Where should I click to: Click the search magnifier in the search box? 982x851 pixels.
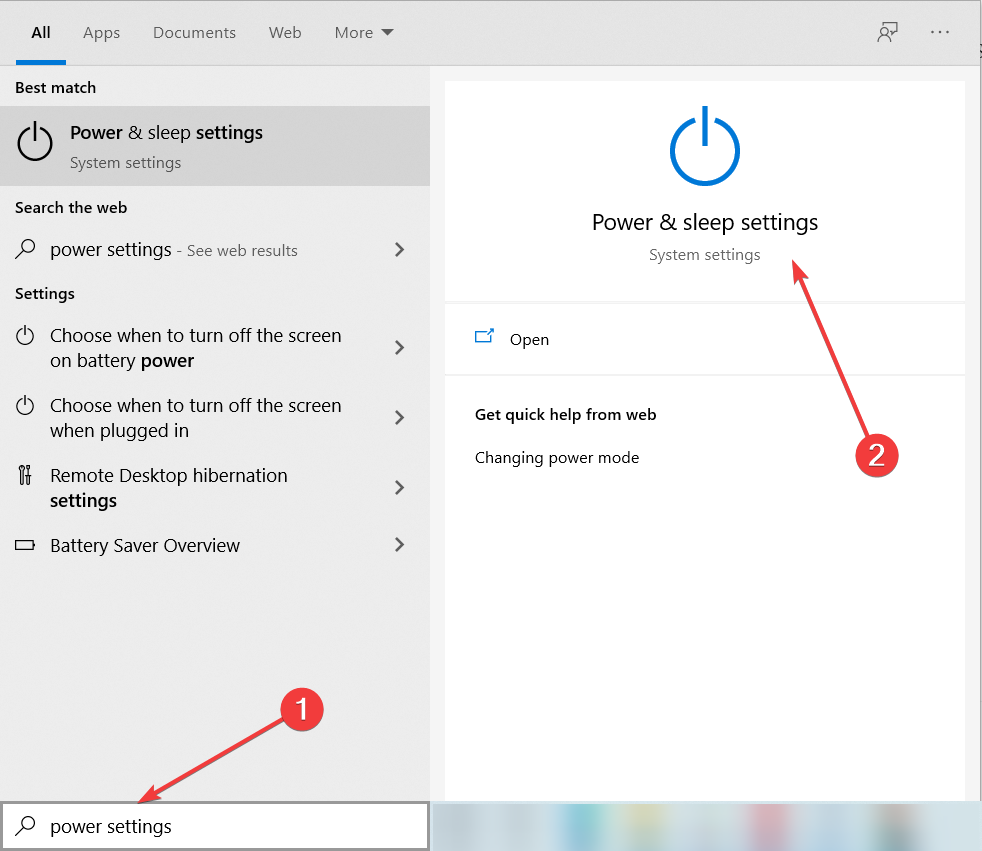(27, 826)
